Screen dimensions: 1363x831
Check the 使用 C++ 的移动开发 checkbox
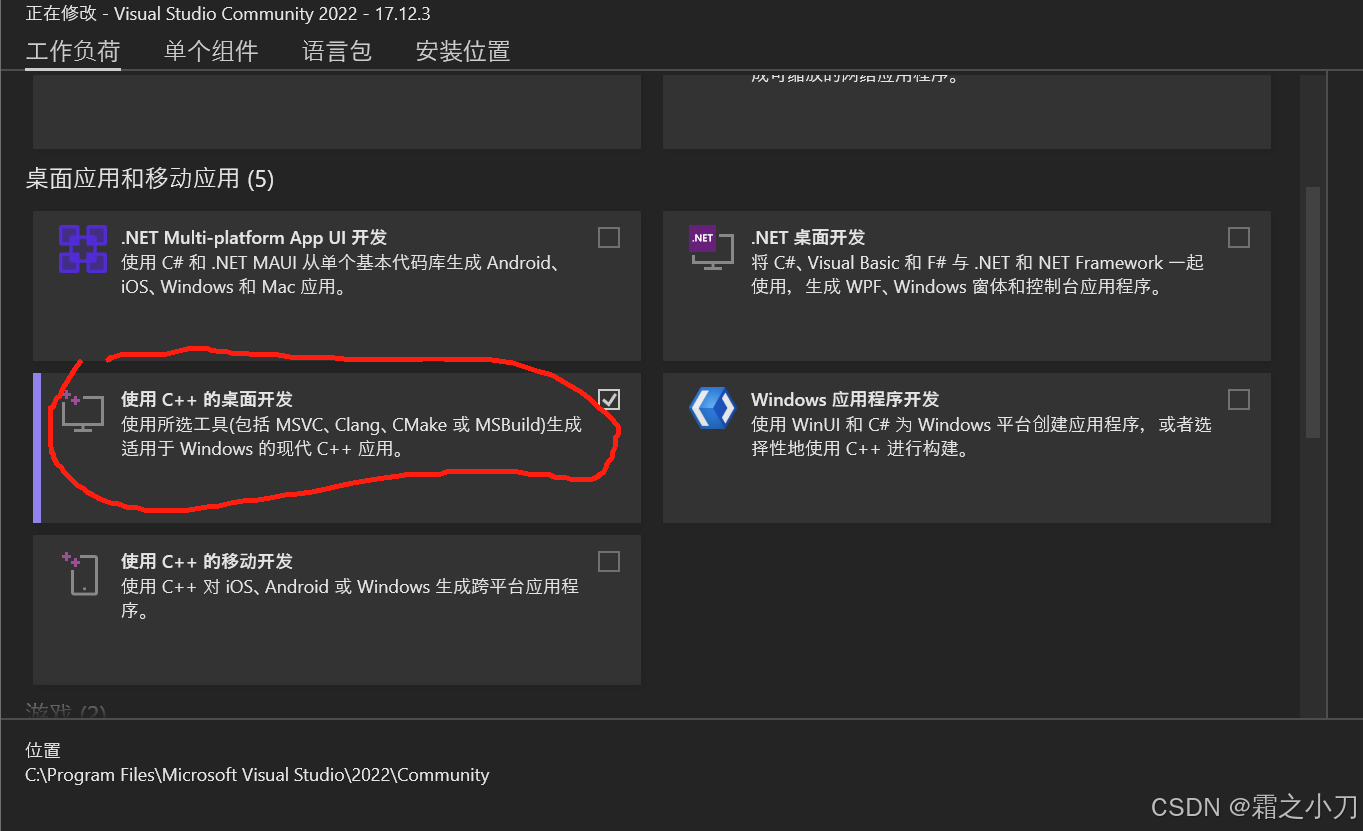(609, 561)
